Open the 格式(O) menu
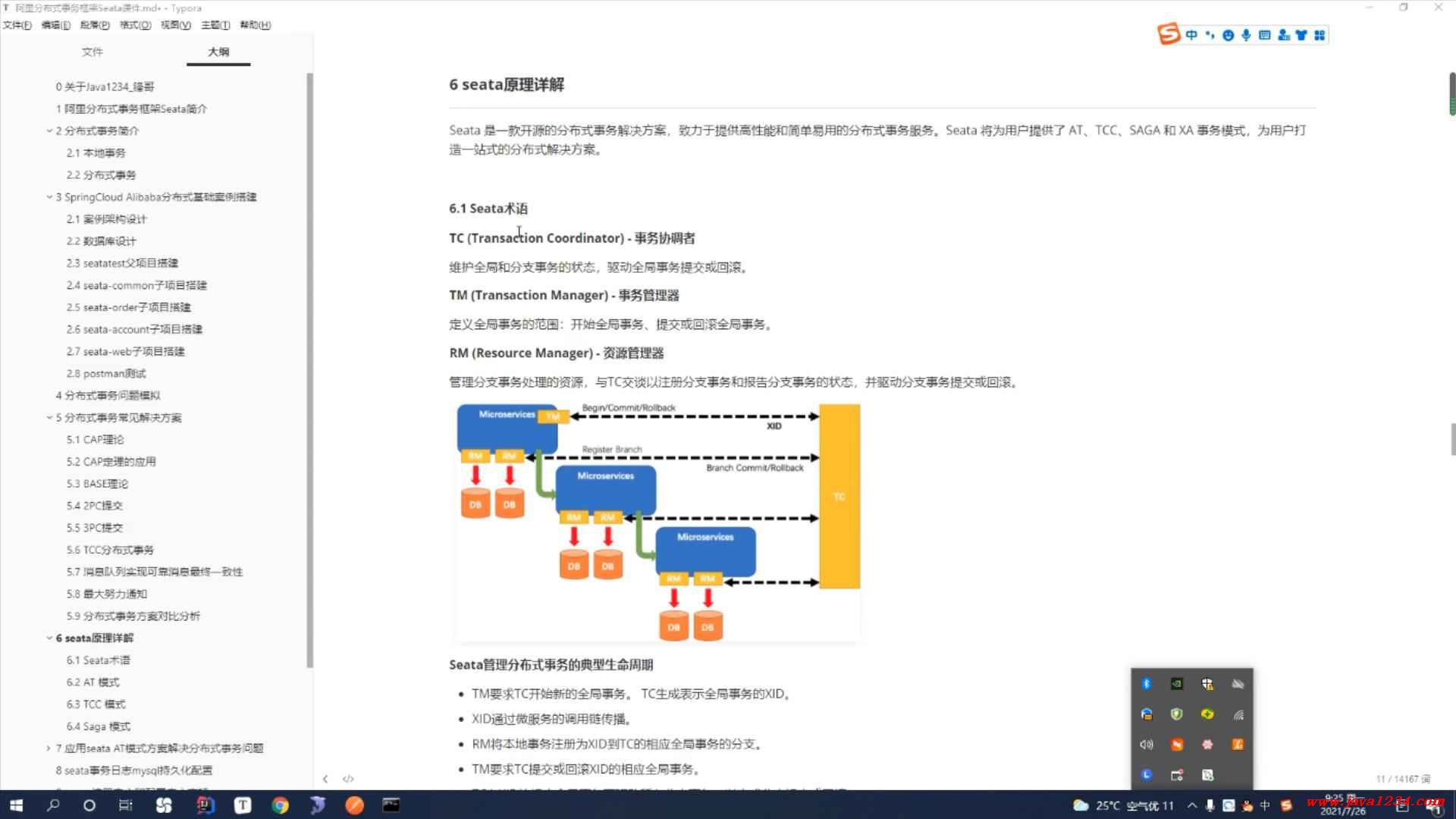This screenshot has width=1456, height=819. [x=135, y=25]
